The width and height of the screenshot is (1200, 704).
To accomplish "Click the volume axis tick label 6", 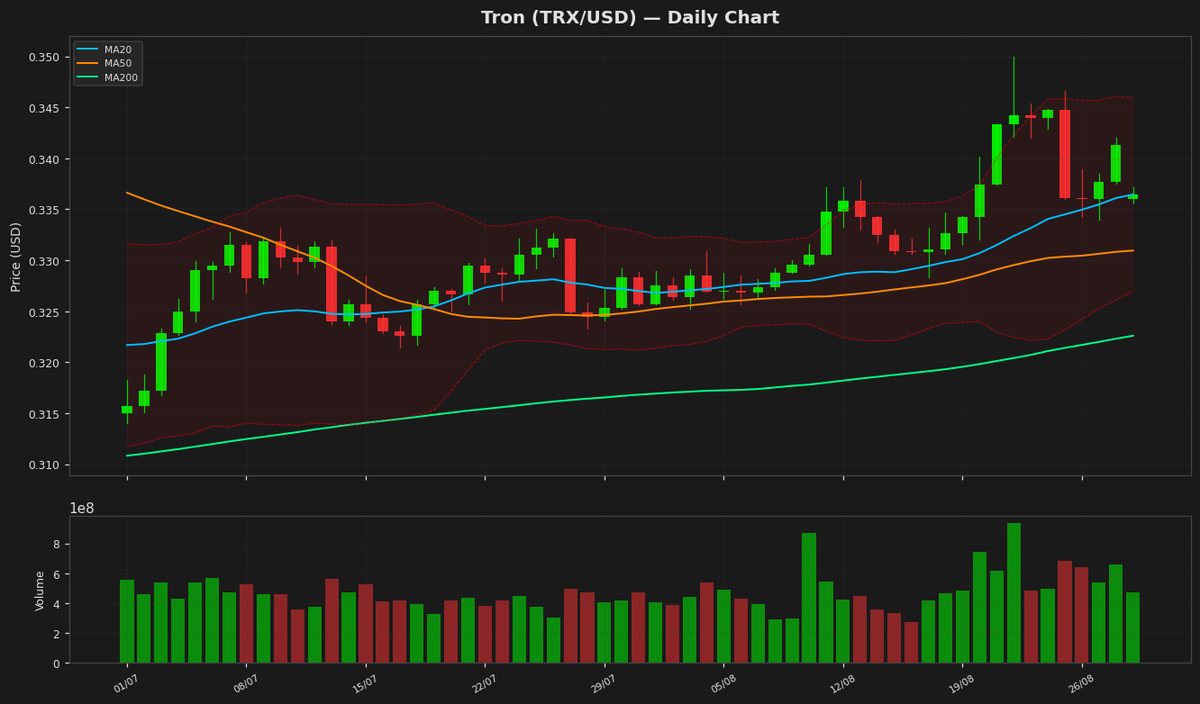I will pyautogui.click(x=56, y=574).
